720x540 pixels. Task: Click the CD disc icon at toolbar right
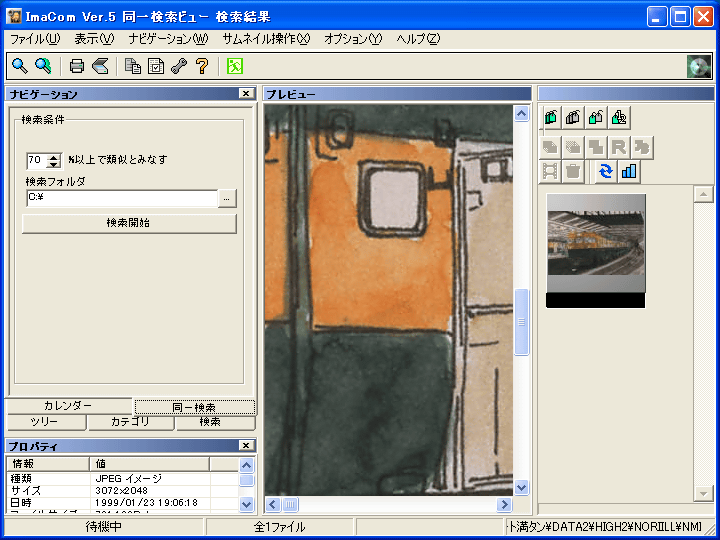click(x=698, y=67)
